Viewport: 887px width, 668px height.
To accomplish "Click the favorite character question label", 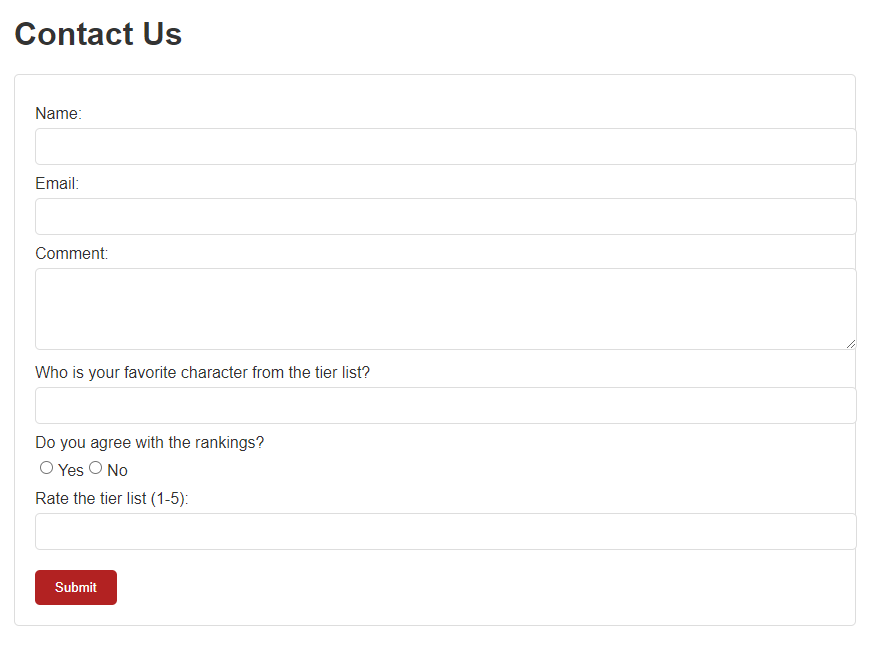I will pyautogui.click(x=203, y=373).
